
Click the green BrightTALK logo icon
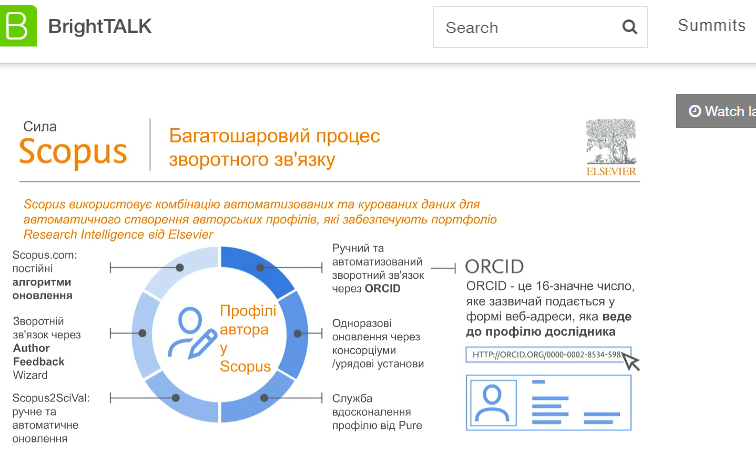click(18, 26)
